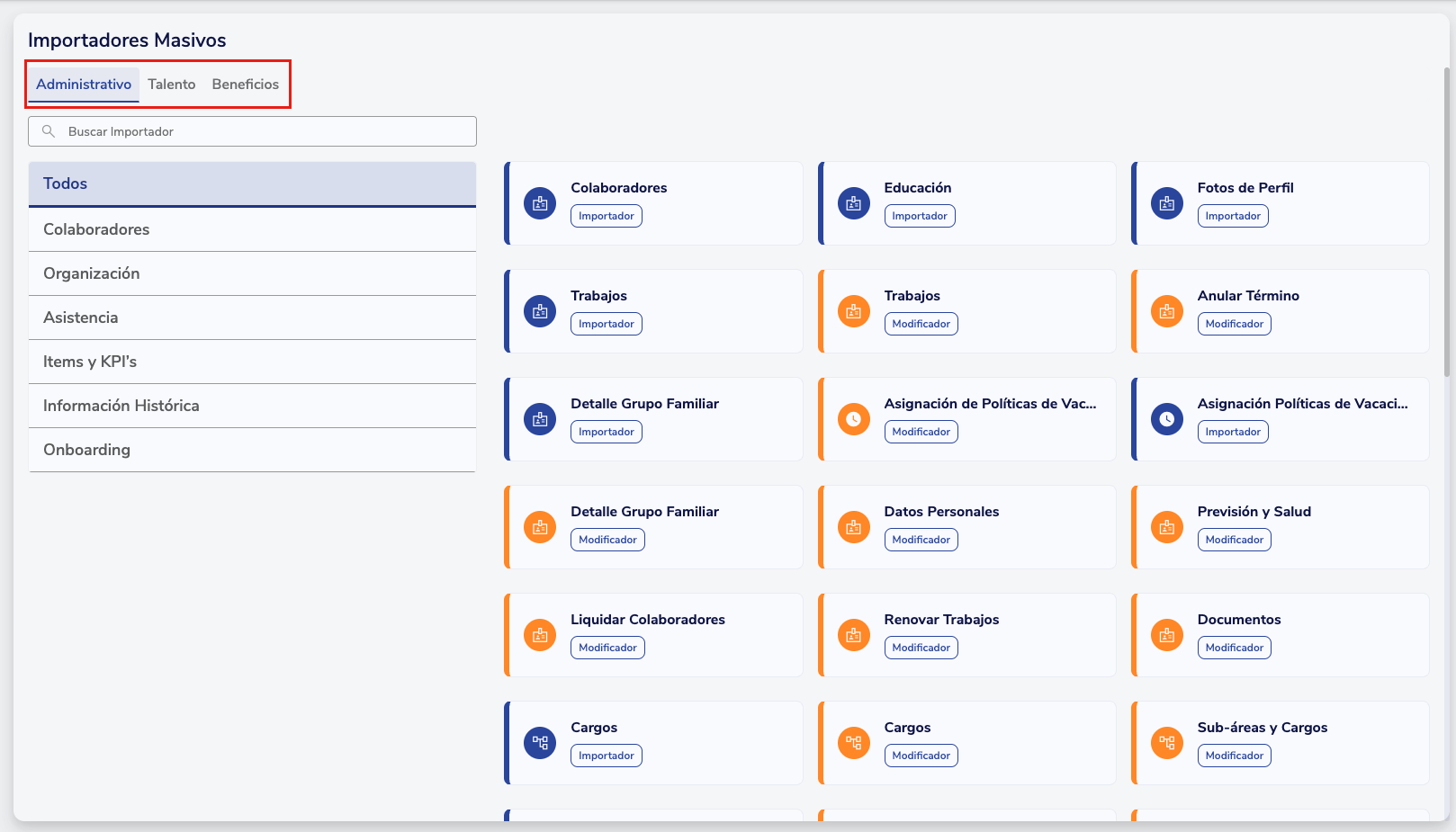
Task: Click the blue clock icon for Asignación Políticas importer
Action: coord(1166,419)
